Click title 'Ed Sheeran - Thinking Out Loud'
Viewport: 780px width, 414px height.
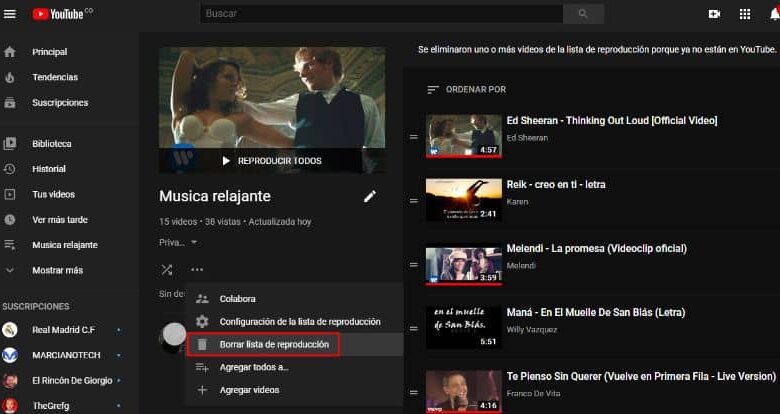coord(612,120)
